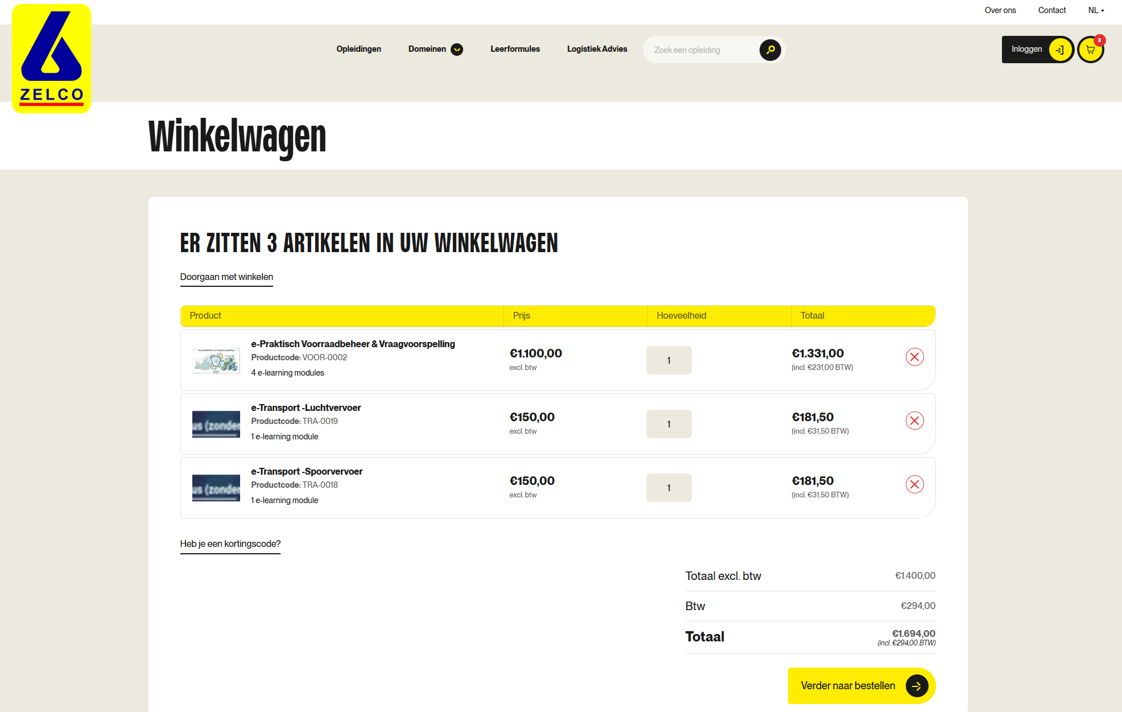
Task: Click the Totaal excl. btw amount €1.400,00
Action: [x=915, y=575]
